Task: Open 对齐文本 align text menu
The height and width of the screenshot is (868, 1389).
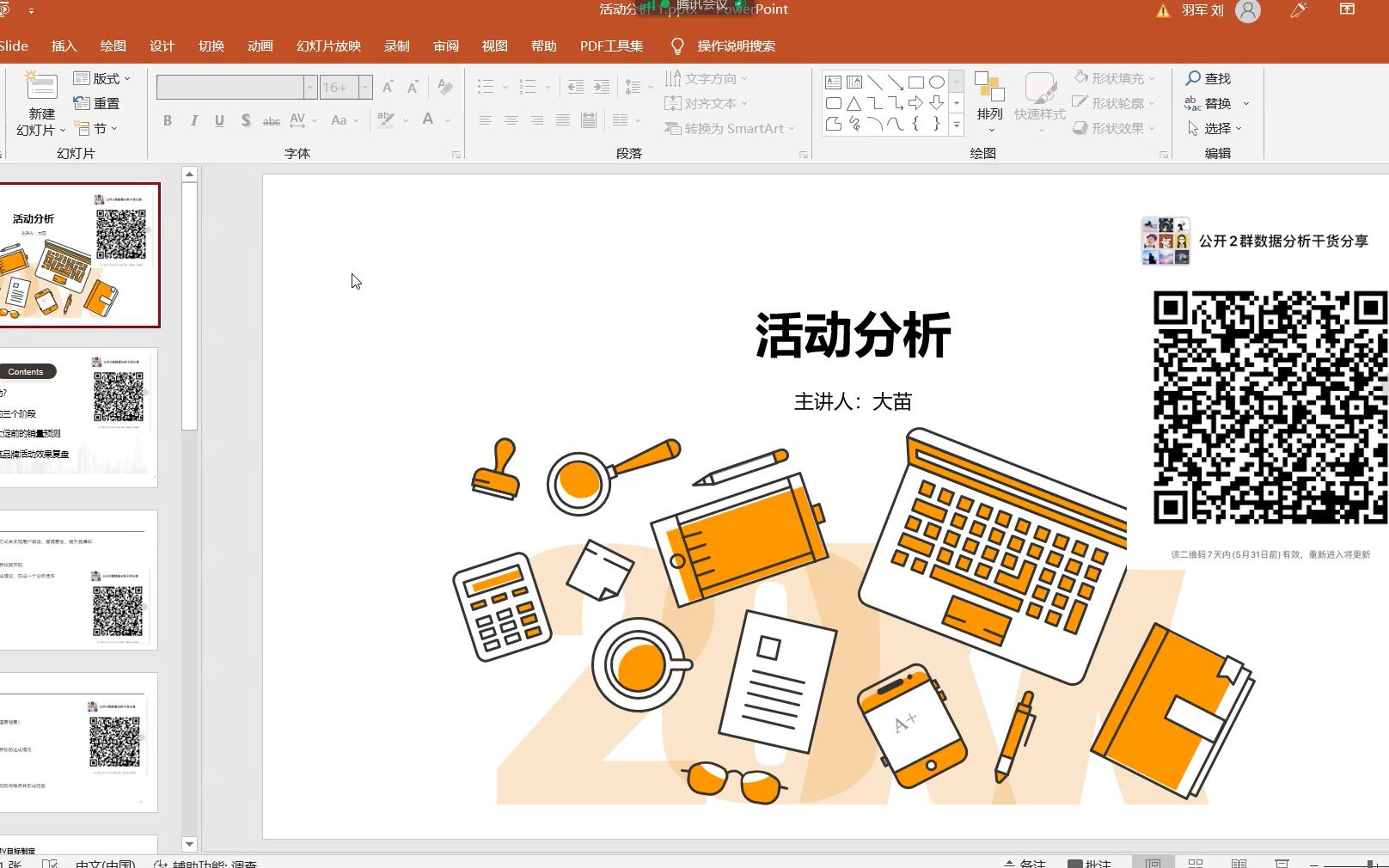Action: point(706,103)
